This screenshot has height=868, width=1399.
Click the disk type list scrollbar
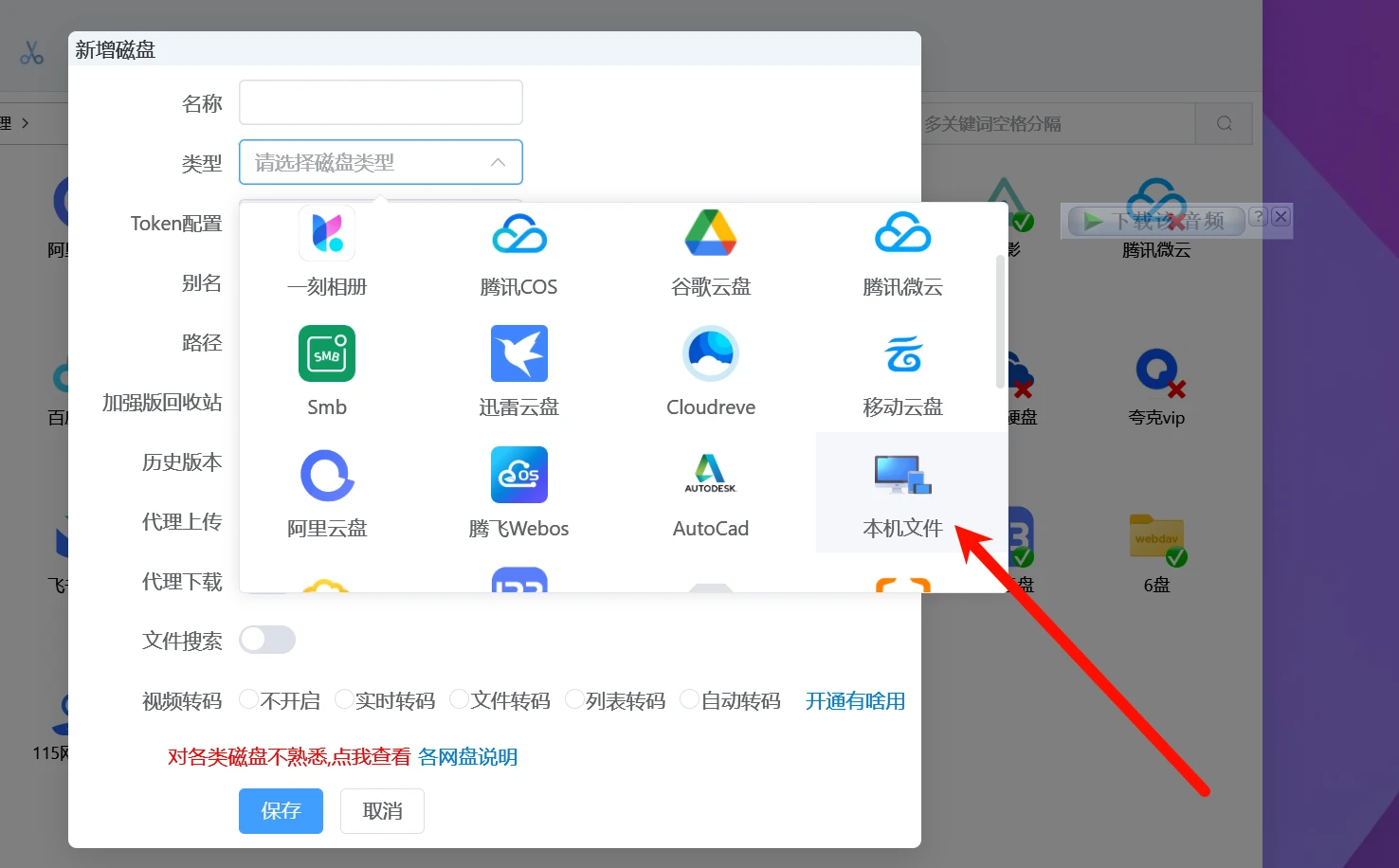coord(1000,322)
